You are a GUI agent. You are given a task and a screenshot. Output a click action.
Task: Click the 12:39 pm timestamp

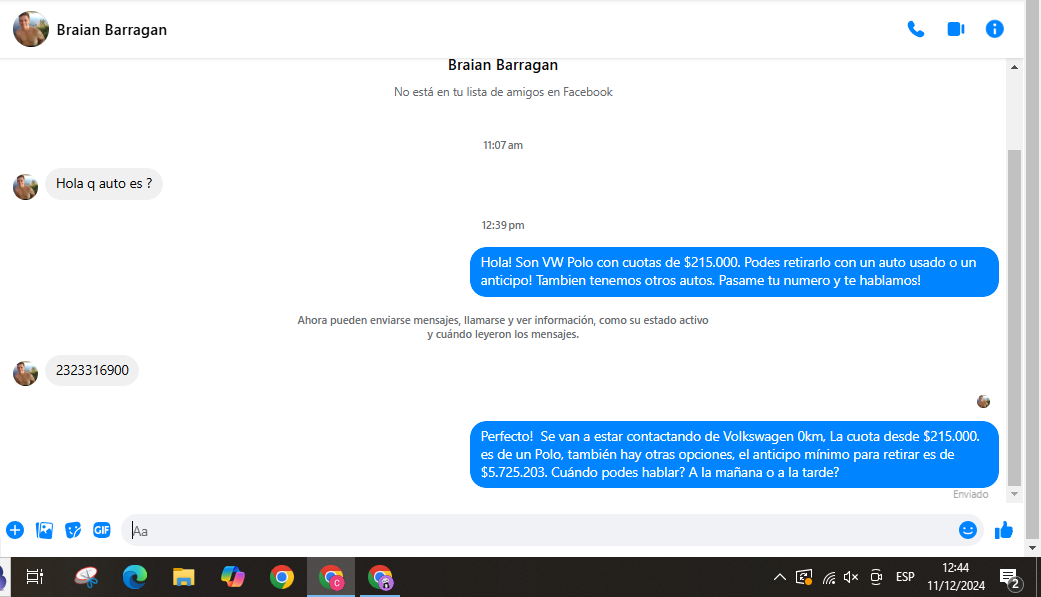click(x=503, y=225)
